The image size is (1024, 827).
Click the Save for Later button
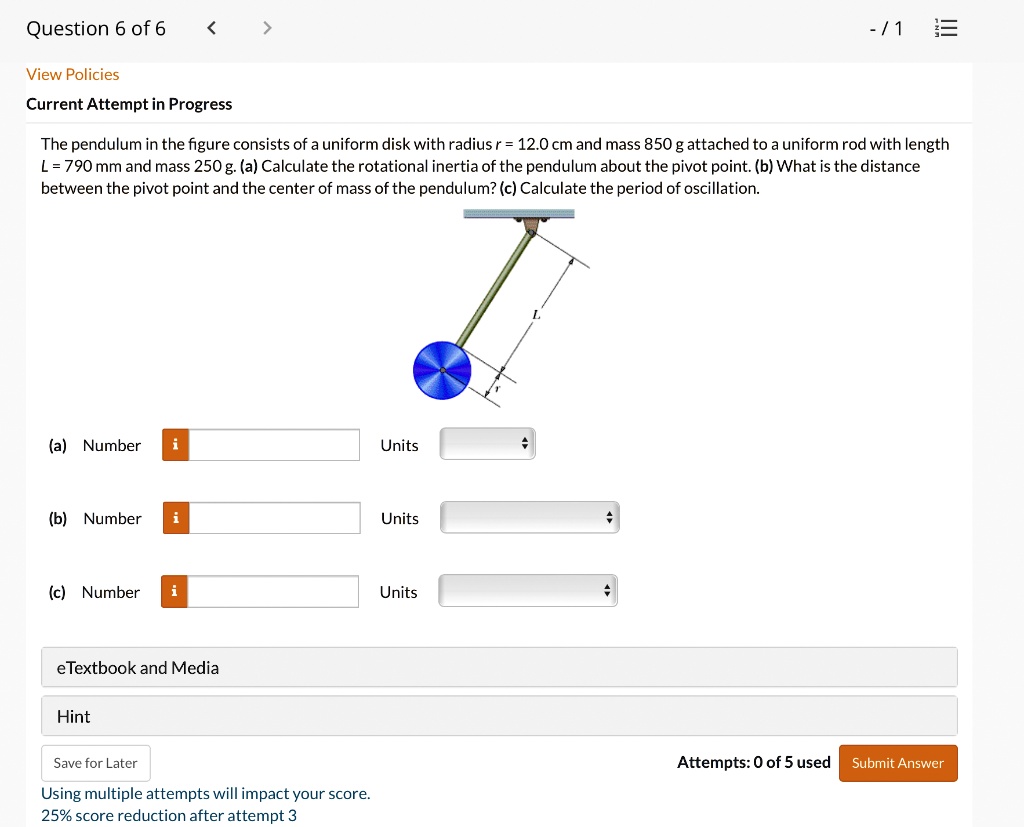point(96,762)
